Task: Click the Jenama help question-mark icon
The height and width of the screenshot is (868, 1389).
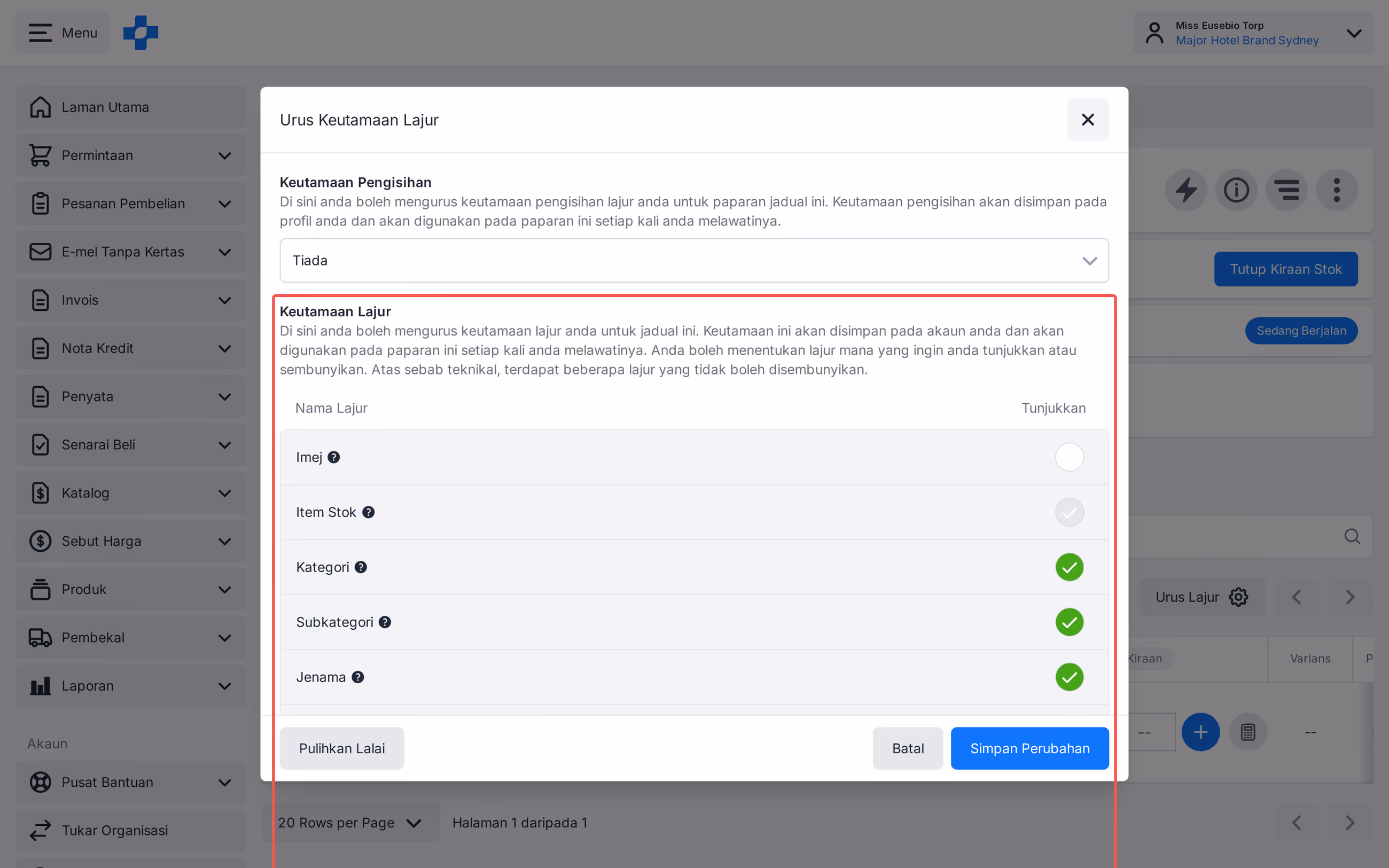Action: click(357, 677)
